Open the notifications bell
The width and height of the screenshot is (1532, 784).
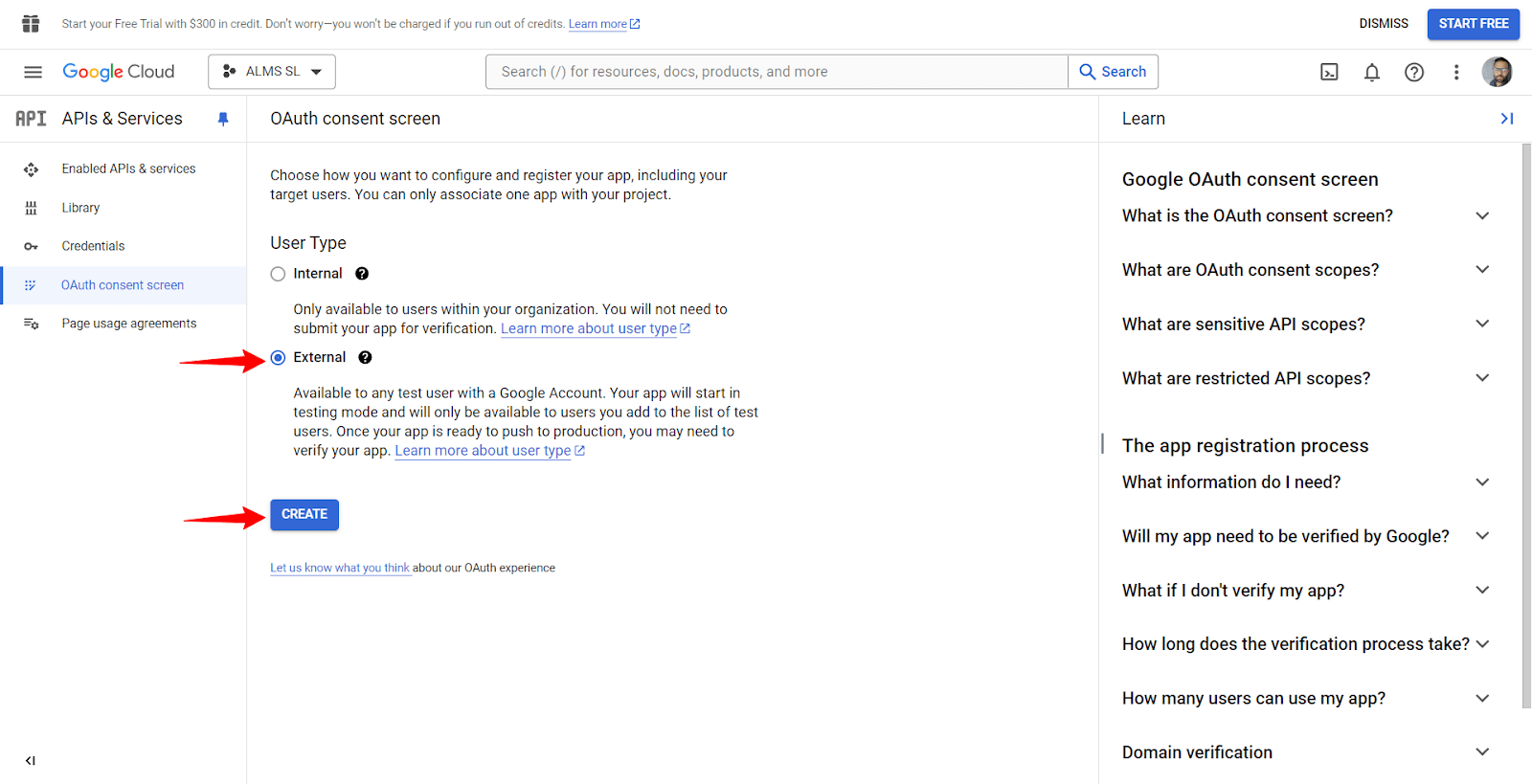coord(1371,72)
